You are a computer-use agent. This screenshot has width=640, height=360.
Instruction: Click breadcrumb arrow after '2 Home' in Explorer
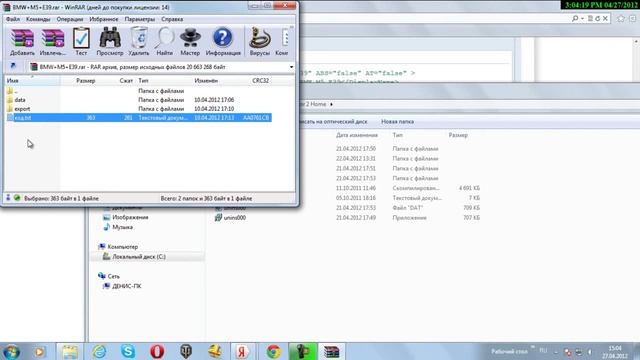coord(331,104)
